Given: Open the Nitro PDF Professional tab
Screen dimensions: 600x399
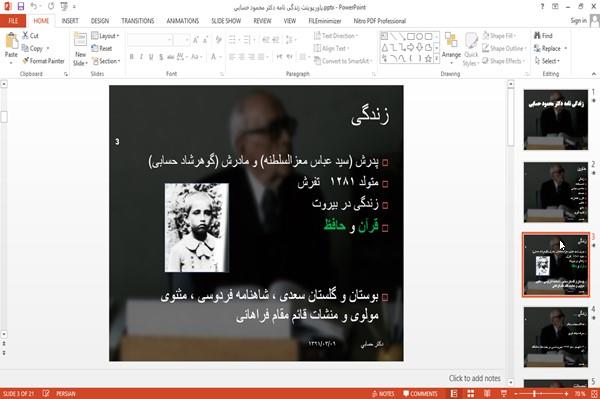Looking at the screenshot, I should [380, 21].
